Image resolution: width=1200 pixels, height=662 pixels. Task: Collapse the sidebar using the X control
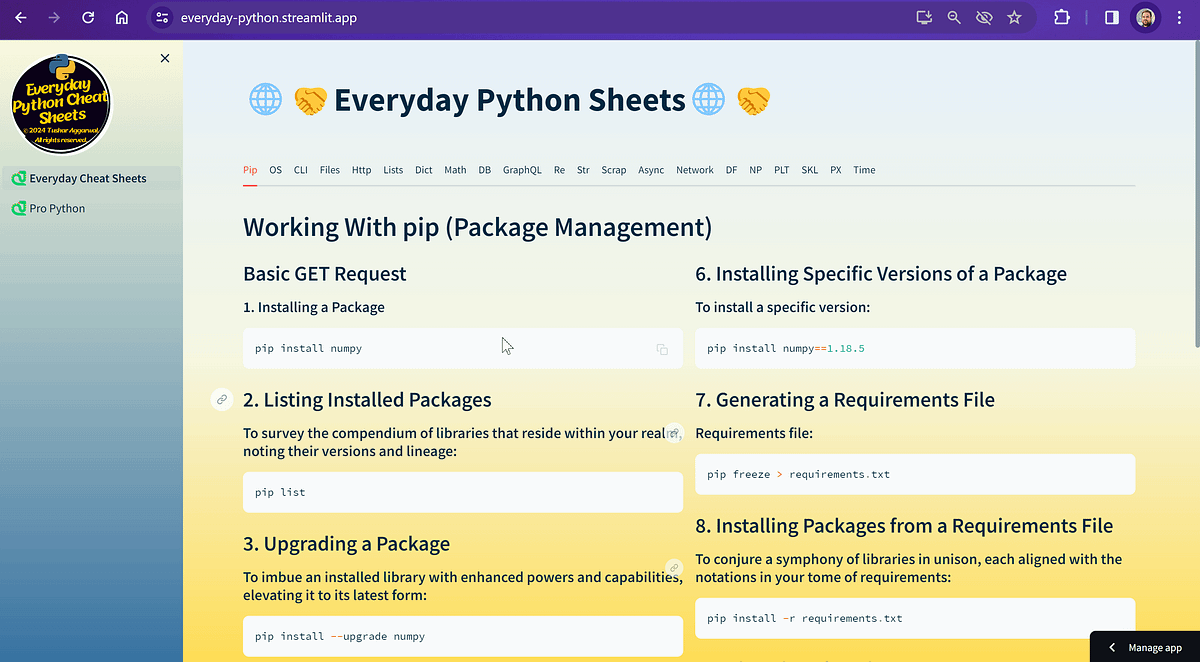[164, 58]
